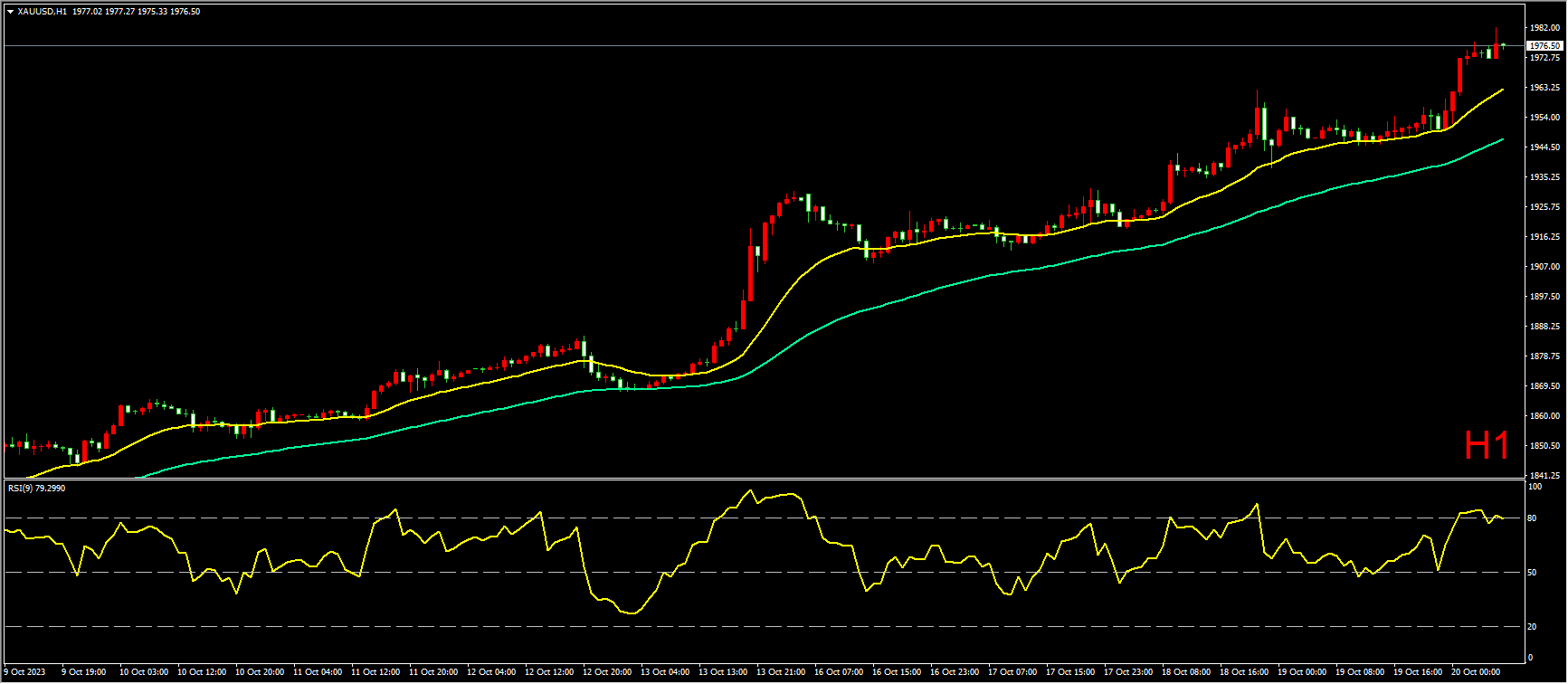Click the 12 Oct 12:00 time label
This screenshot has width=1568, height=684.
point(548,672)
